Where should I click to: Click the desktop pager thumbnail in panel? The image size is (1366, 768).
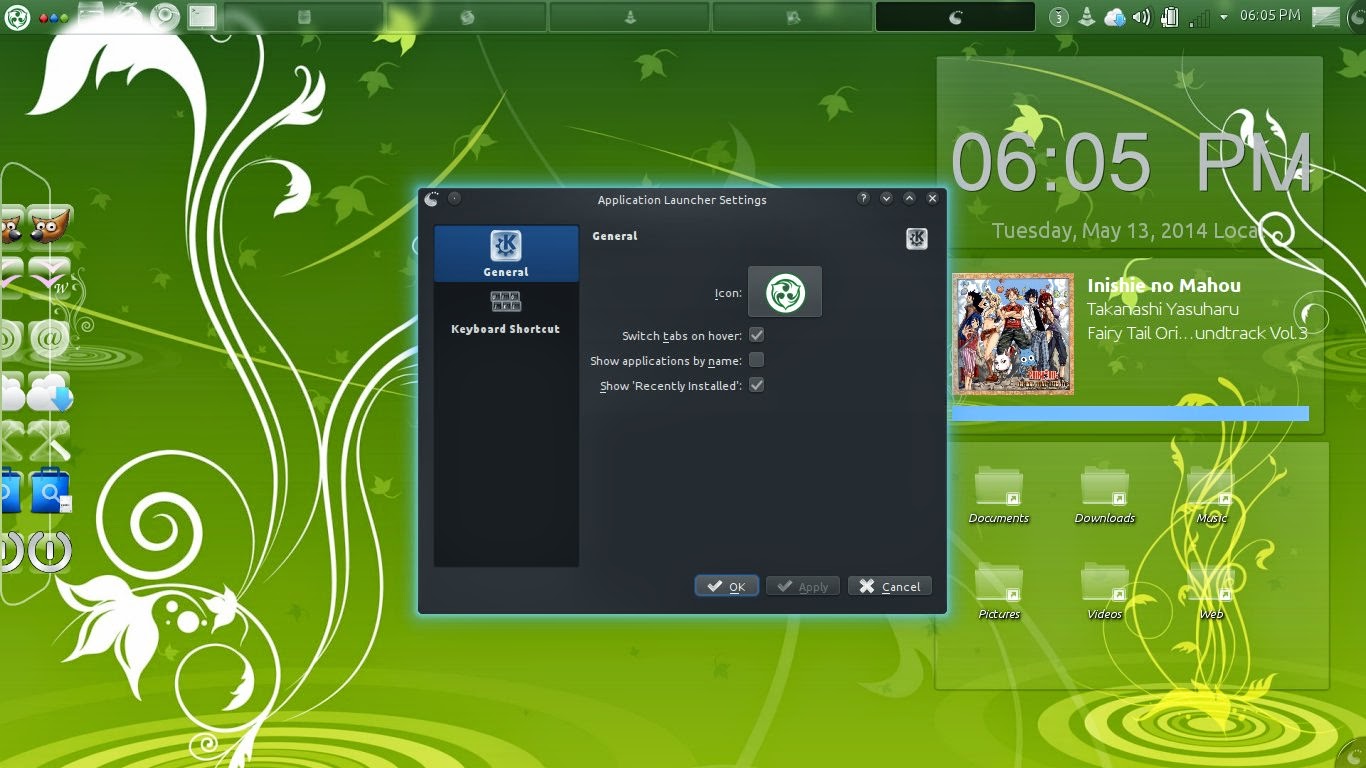(1326, 16)
